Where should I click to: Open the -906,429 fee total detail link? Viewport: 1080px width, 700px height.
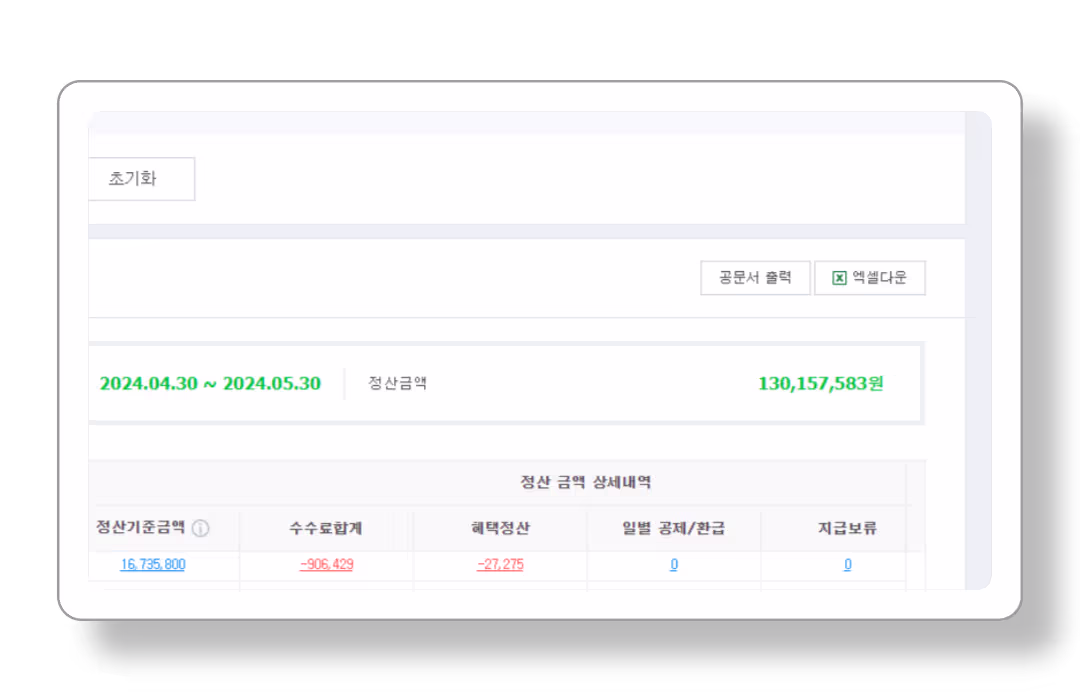(x=325, y=564)
